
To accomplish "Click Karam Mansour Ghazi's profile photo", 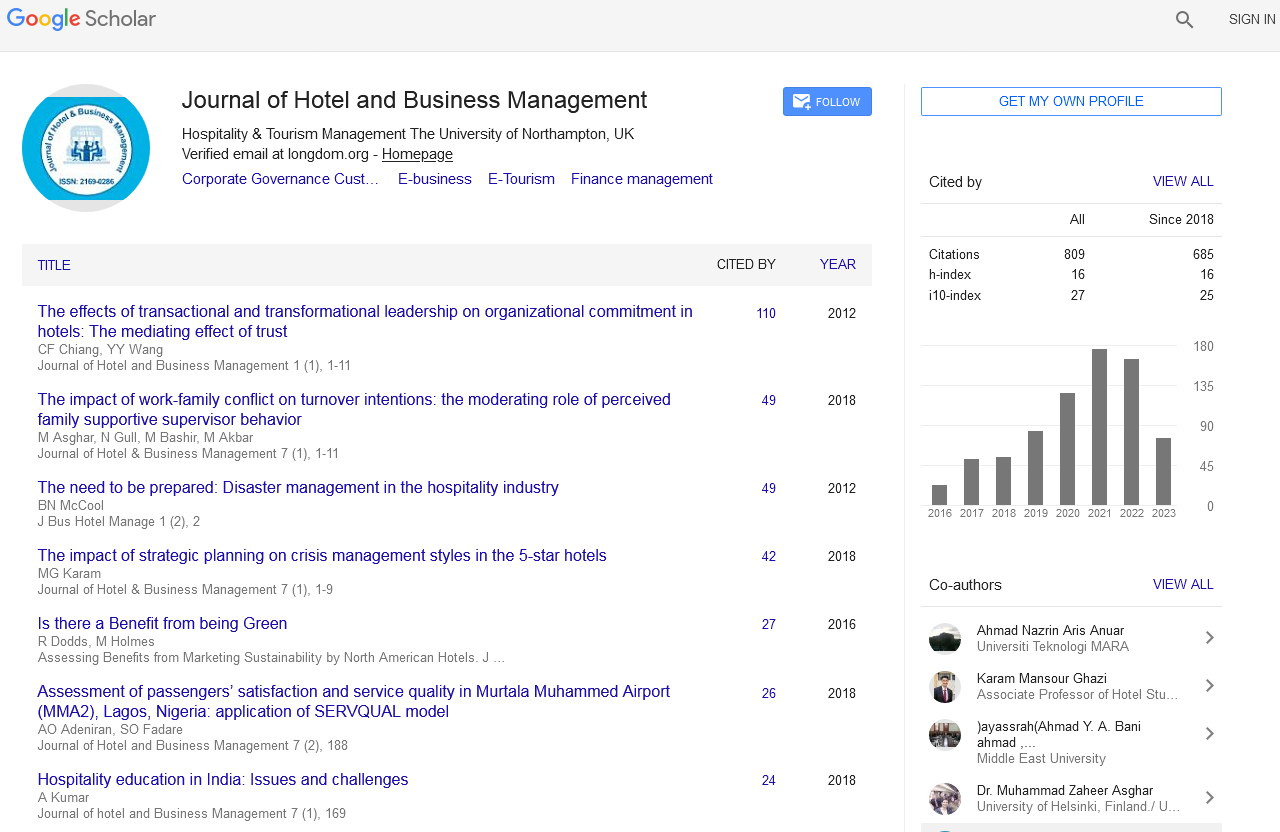I will coord(944,686).
